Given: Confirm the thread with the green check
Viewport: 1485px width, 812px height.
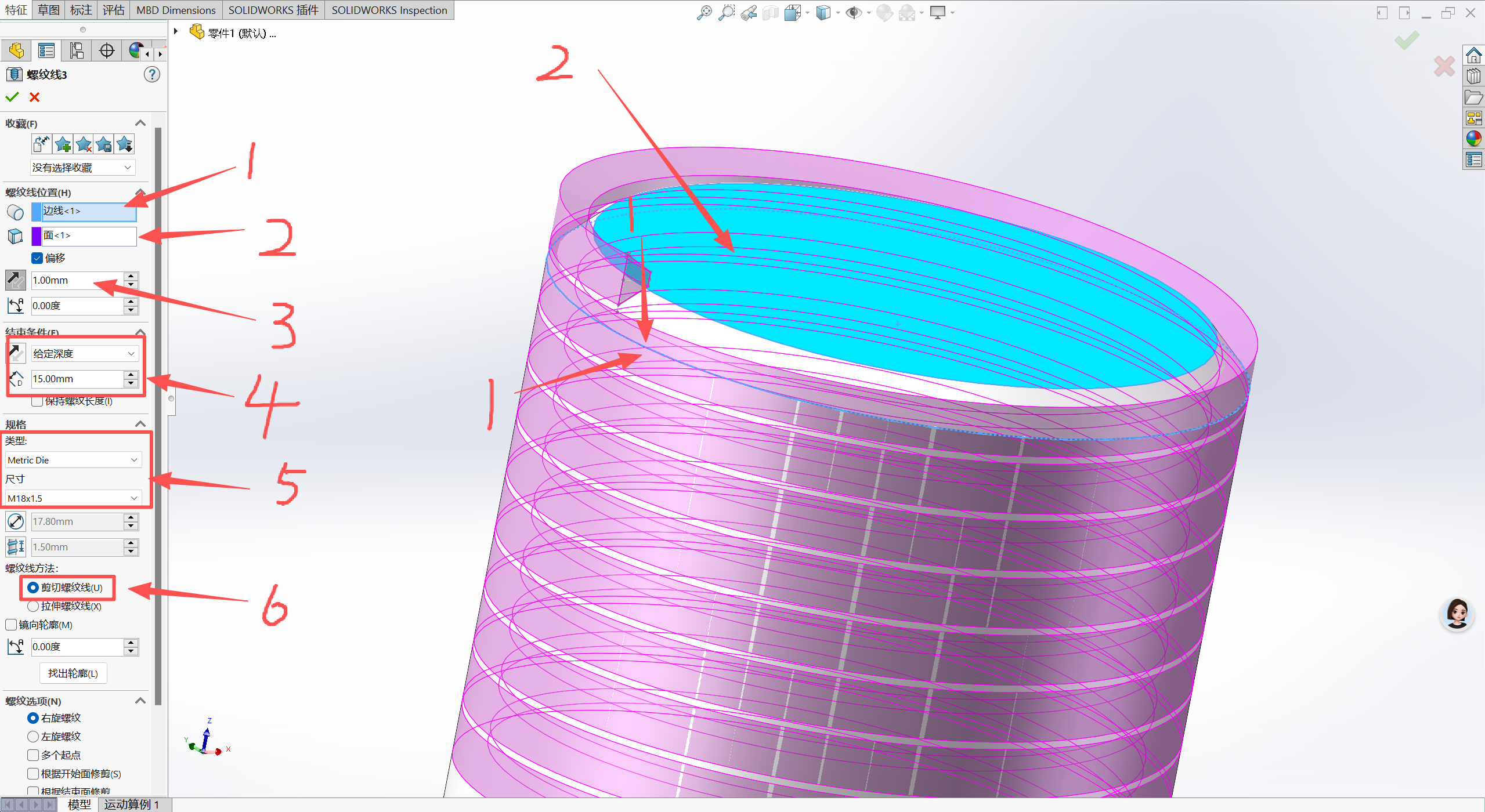Looking at the screenshot, I should click(12, 97).
